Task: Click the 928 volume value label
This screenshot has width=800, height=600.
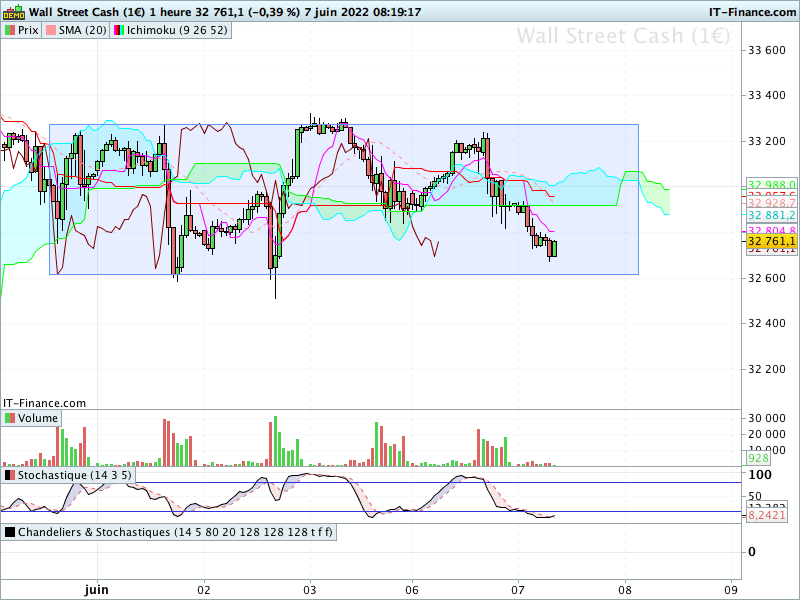Action: point(758,458)
